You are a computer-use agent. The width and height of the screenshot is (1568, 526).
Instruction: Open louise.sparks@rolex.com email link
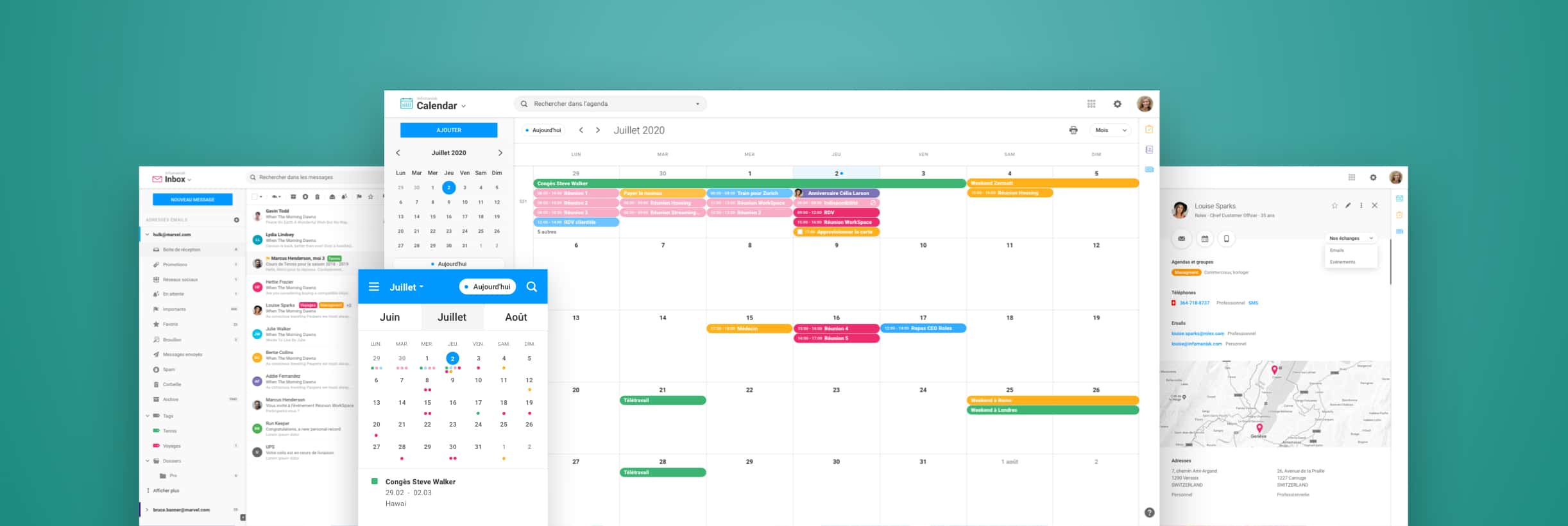coord(1197,334)
